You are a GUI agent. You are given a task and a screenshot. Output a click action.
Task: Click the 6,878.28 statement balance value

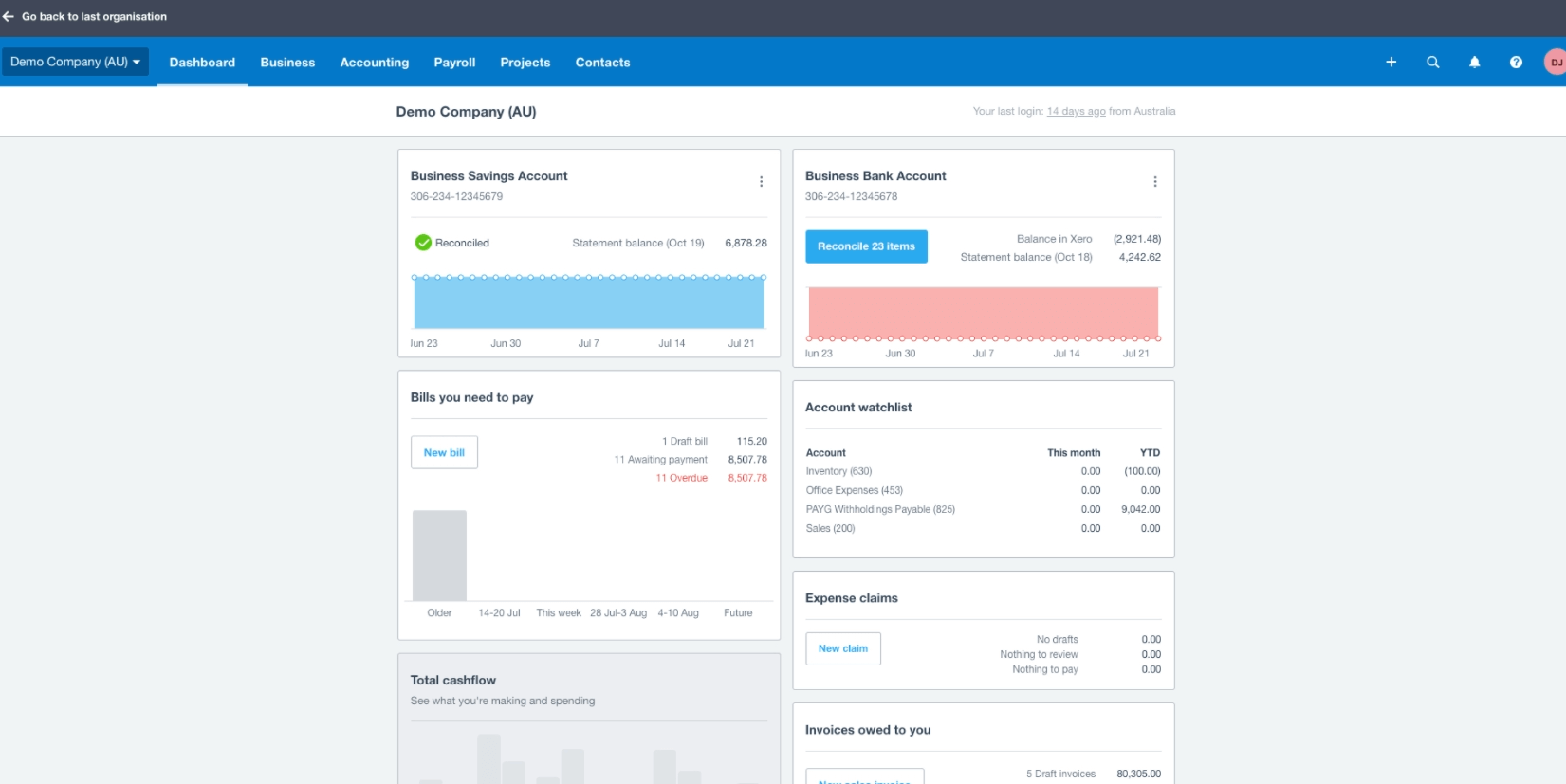point(746,243)
